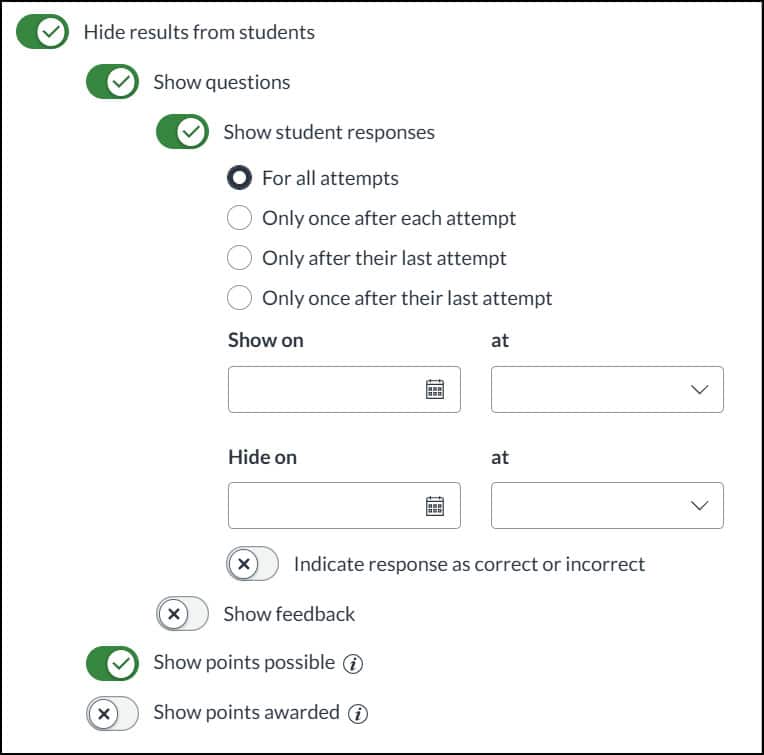Turn off Show student responses toggle
The width and height of the screenshot is (764, 755).
[x=182, y=132]
